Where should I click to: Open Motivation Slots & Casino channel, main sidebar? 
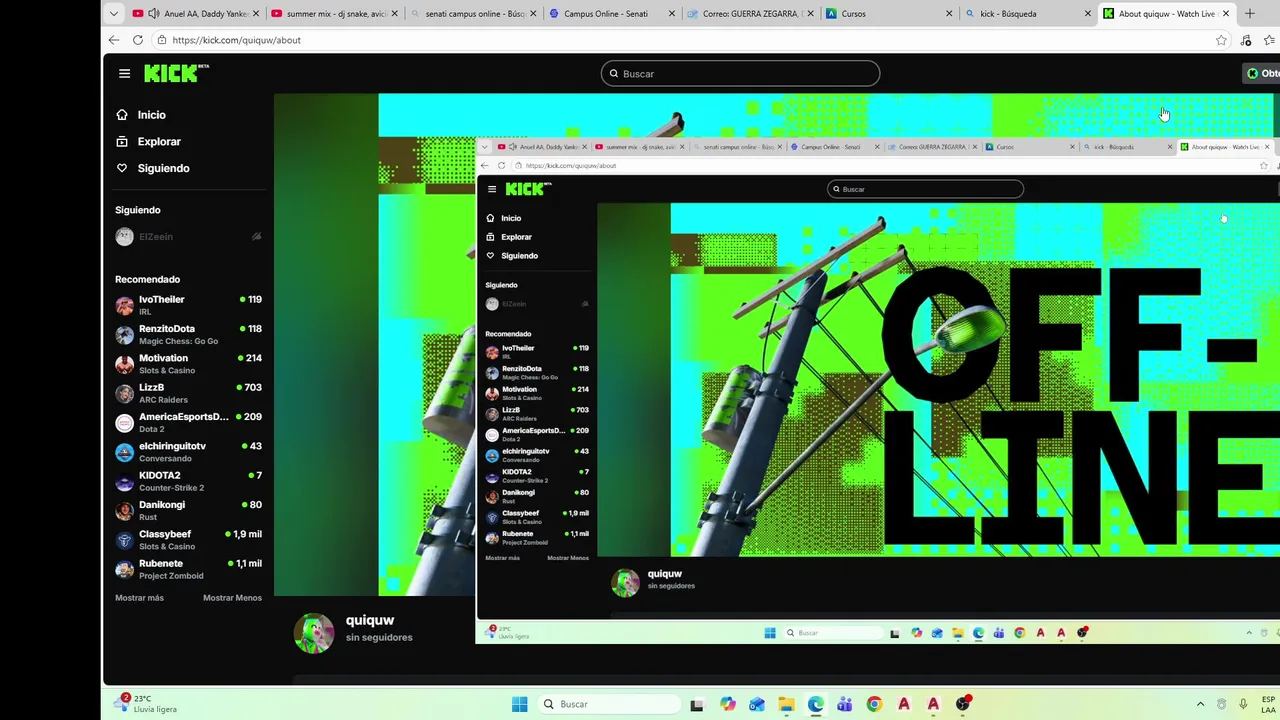[x=188, y=364]
